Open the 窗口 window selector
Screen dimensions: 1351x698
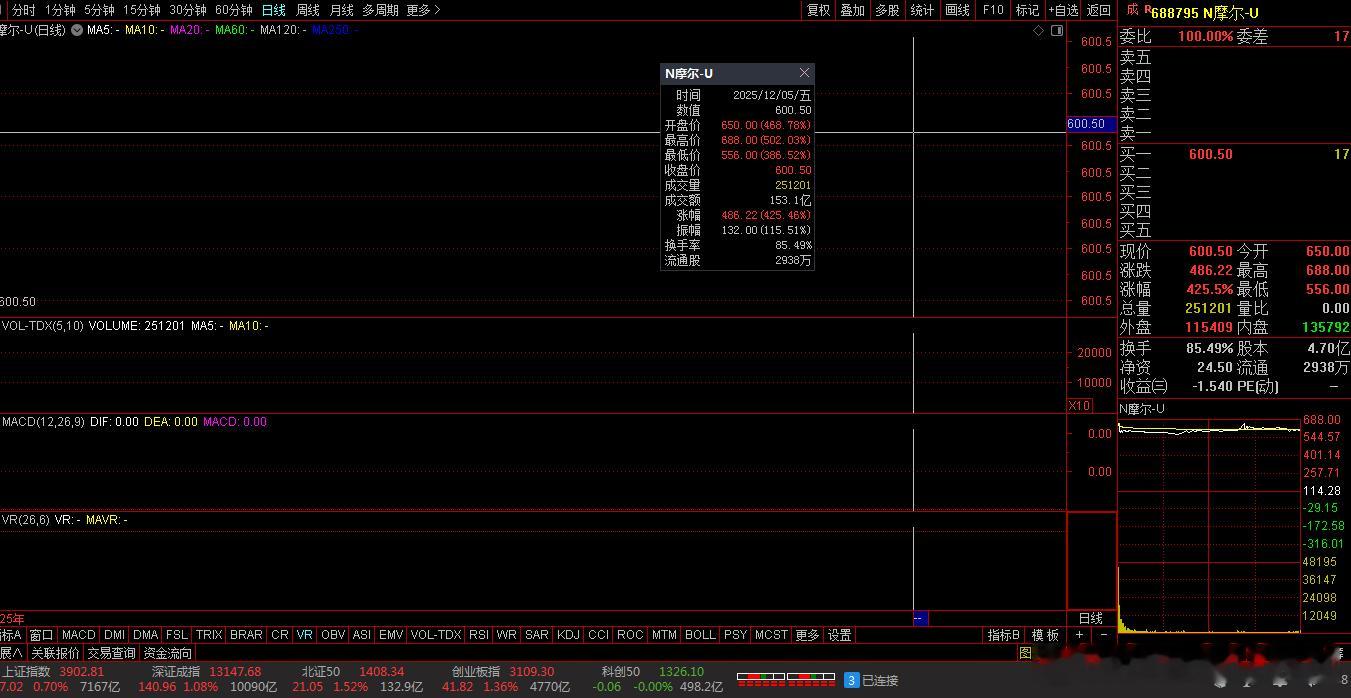pos(41,635)
